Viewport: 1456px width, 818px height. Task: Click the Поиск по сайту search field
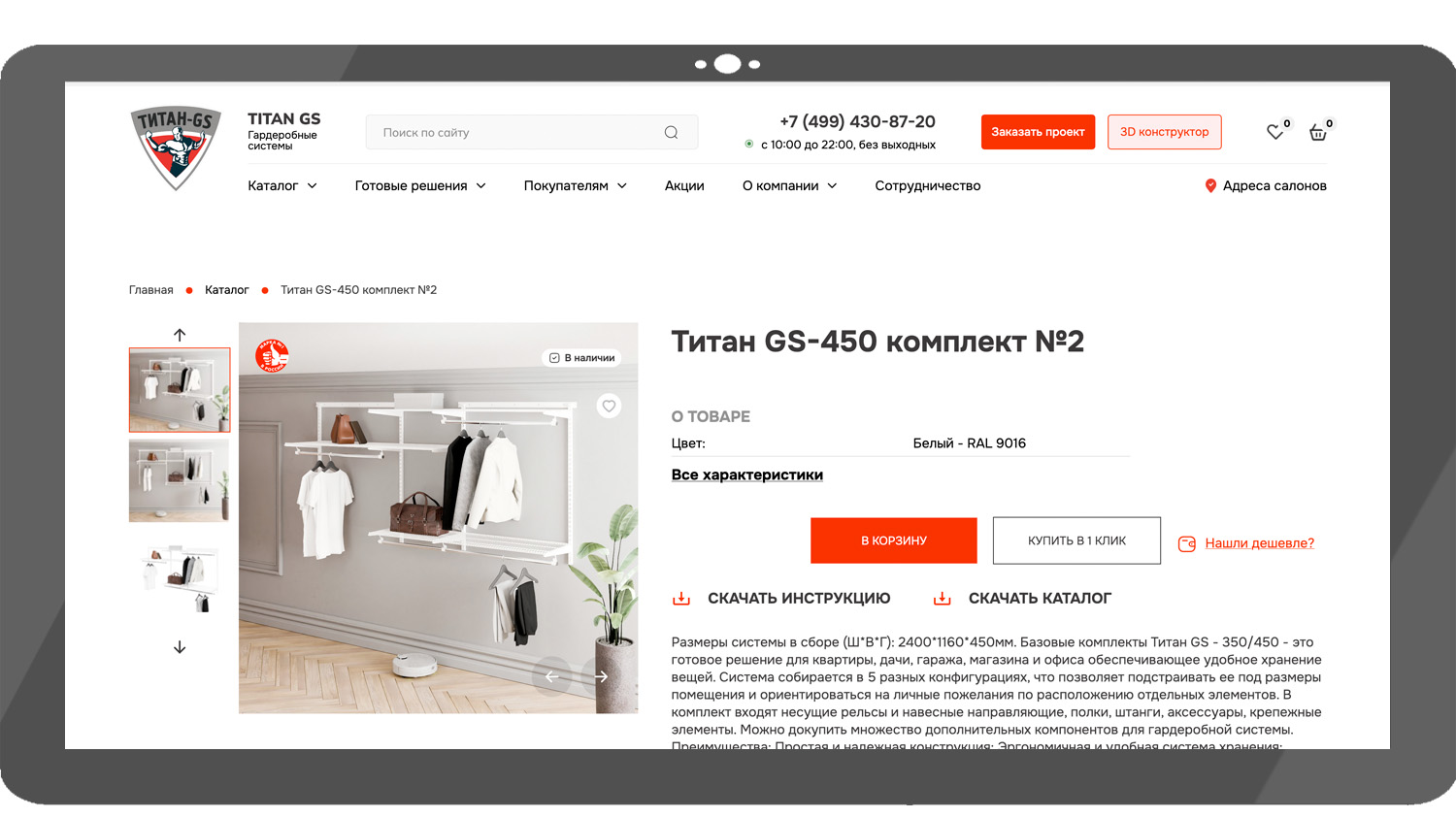click(x=532, y=132)
